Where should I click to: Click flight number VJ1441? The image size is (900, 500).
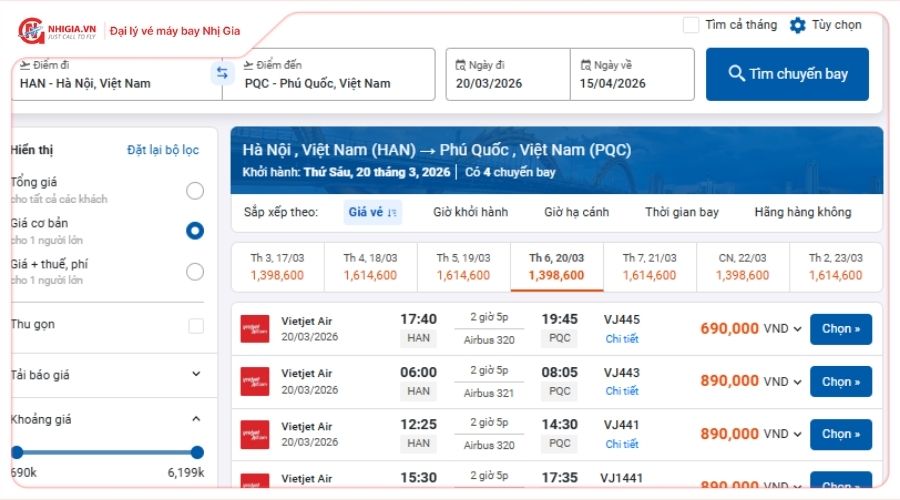(622, 478)
